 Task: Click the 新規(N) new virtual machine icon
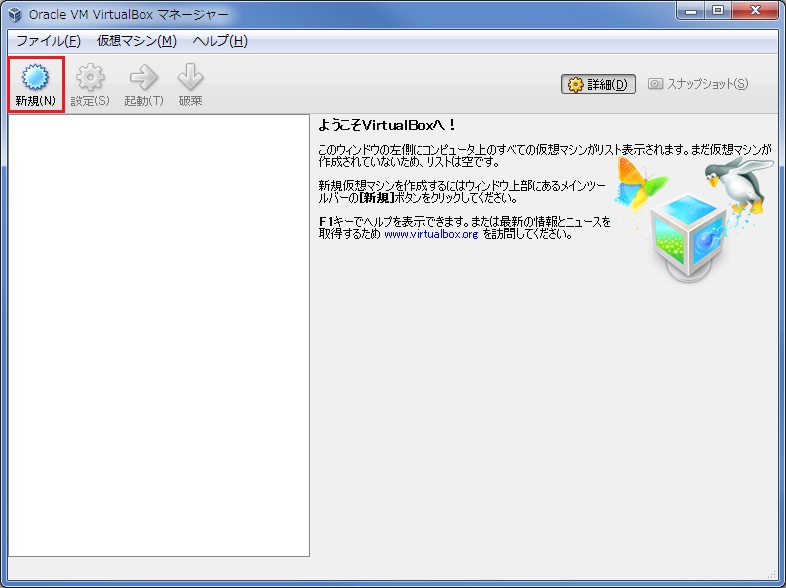pos(36,84)
